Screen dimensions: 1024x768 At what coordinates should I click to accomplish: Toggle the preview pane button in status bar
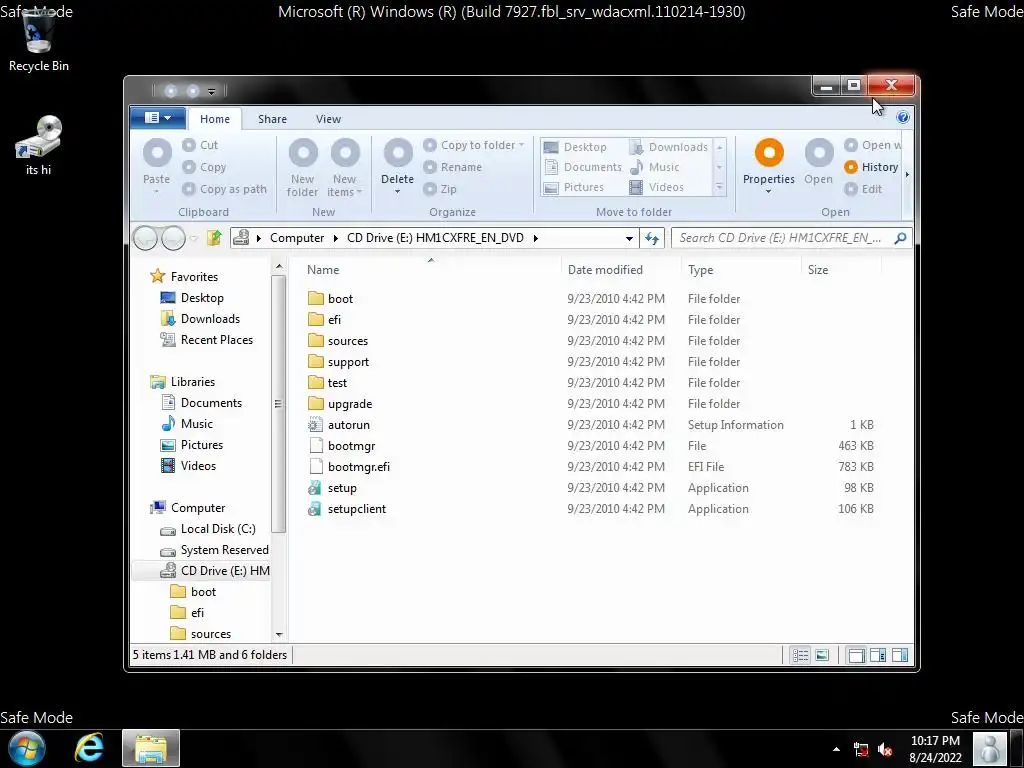click(x=899, y=655)
